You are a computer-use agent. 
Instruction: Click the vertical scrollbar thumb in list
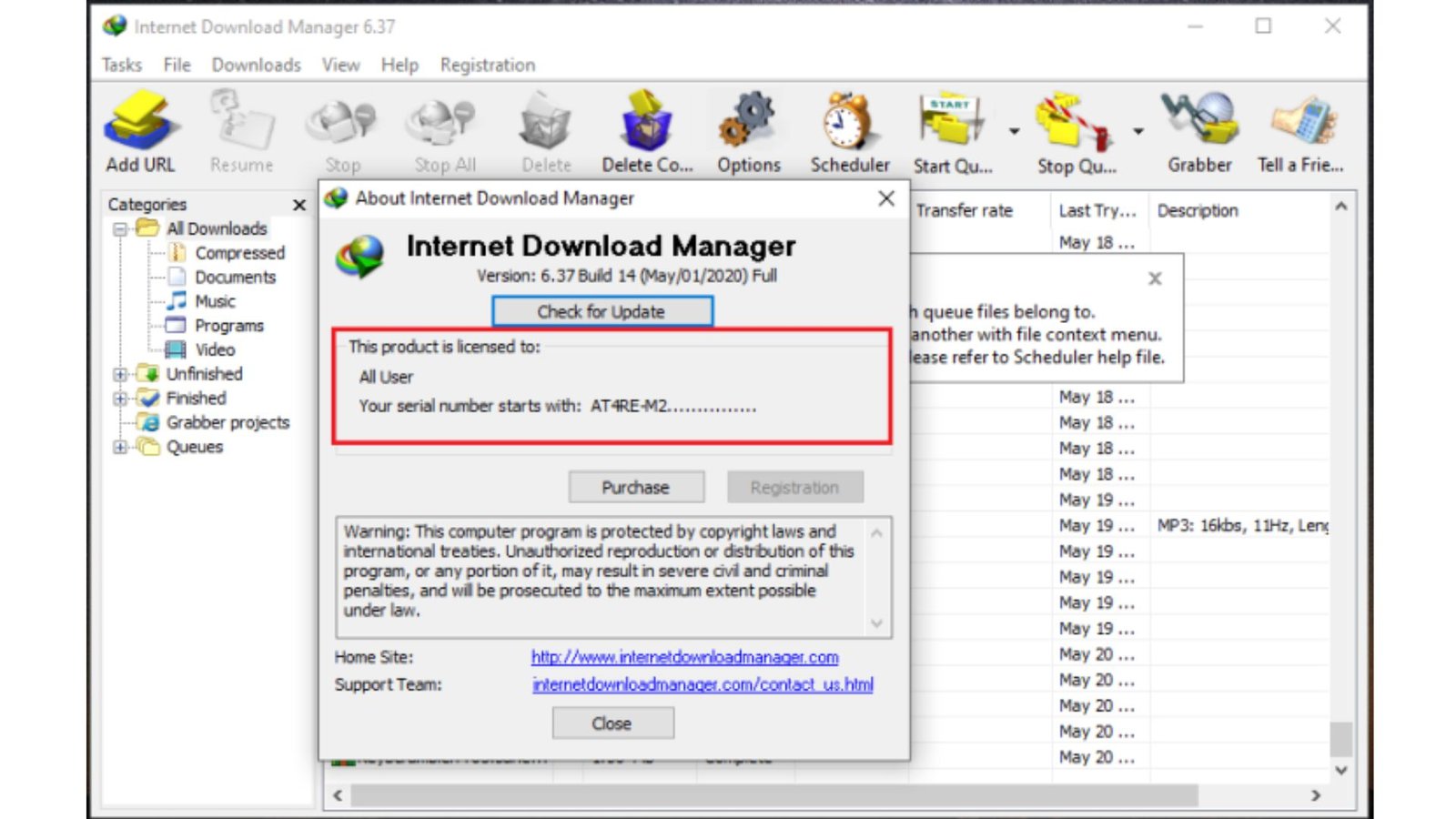(1341, 739)
